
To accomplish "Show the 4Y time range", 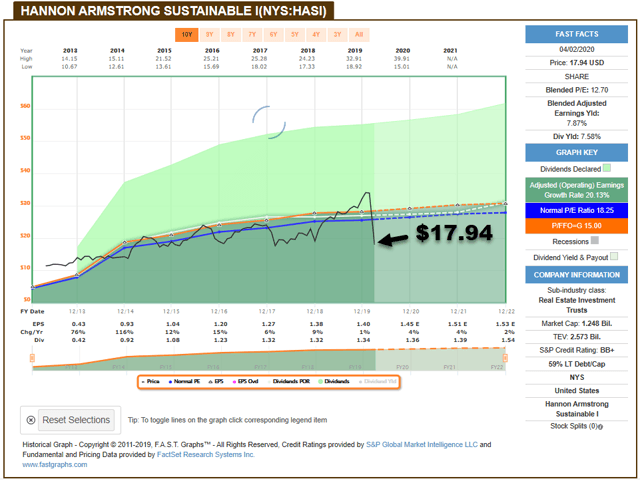I will (316, 35).
